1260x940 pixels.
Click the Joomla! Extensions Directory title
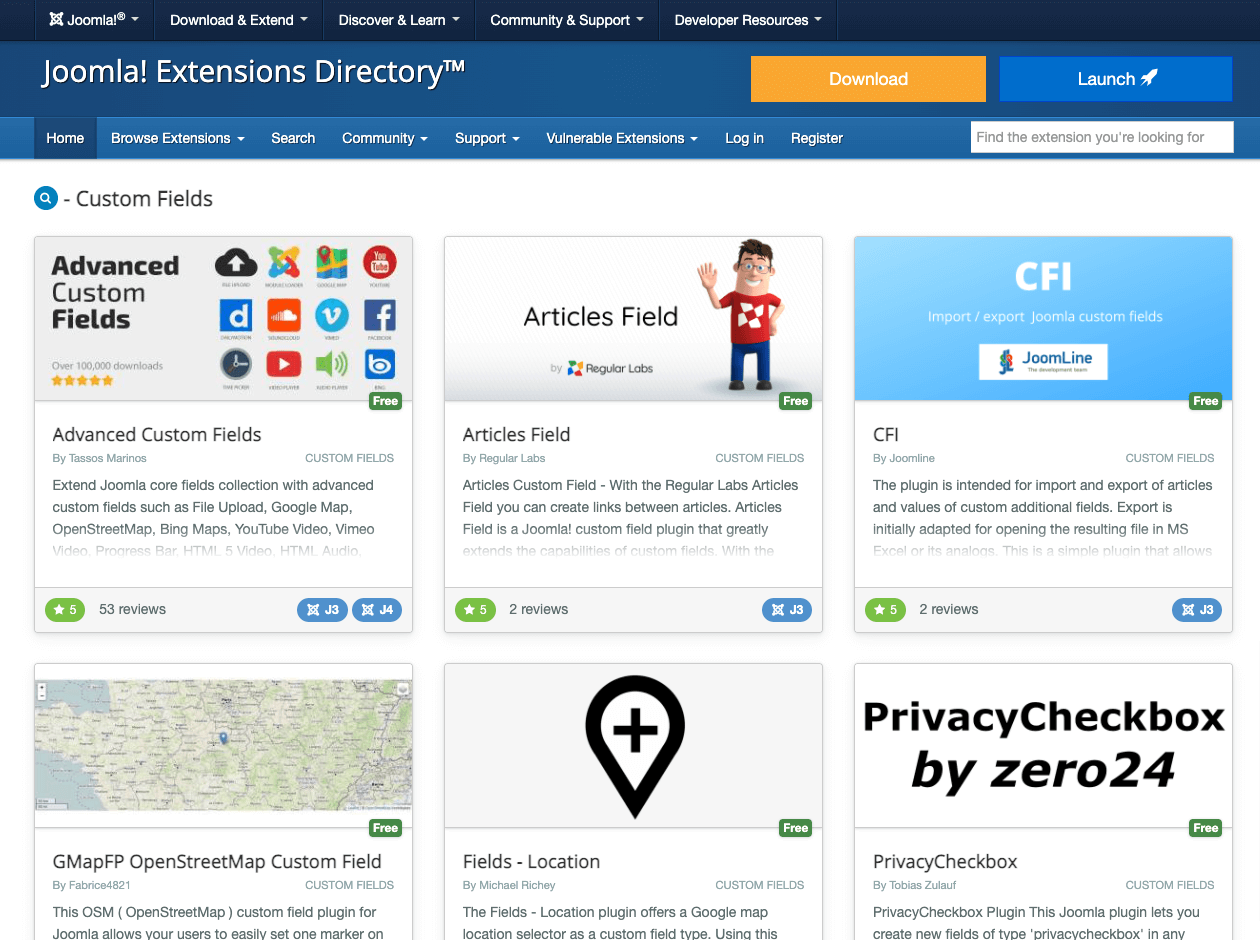(254, 72)
